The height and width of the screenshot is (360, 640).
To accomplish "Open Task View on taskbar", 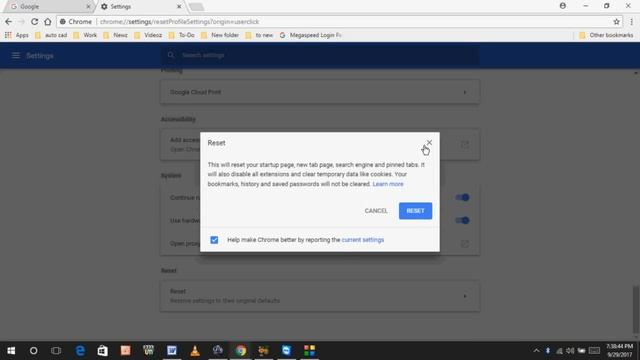I will [56, 351].
